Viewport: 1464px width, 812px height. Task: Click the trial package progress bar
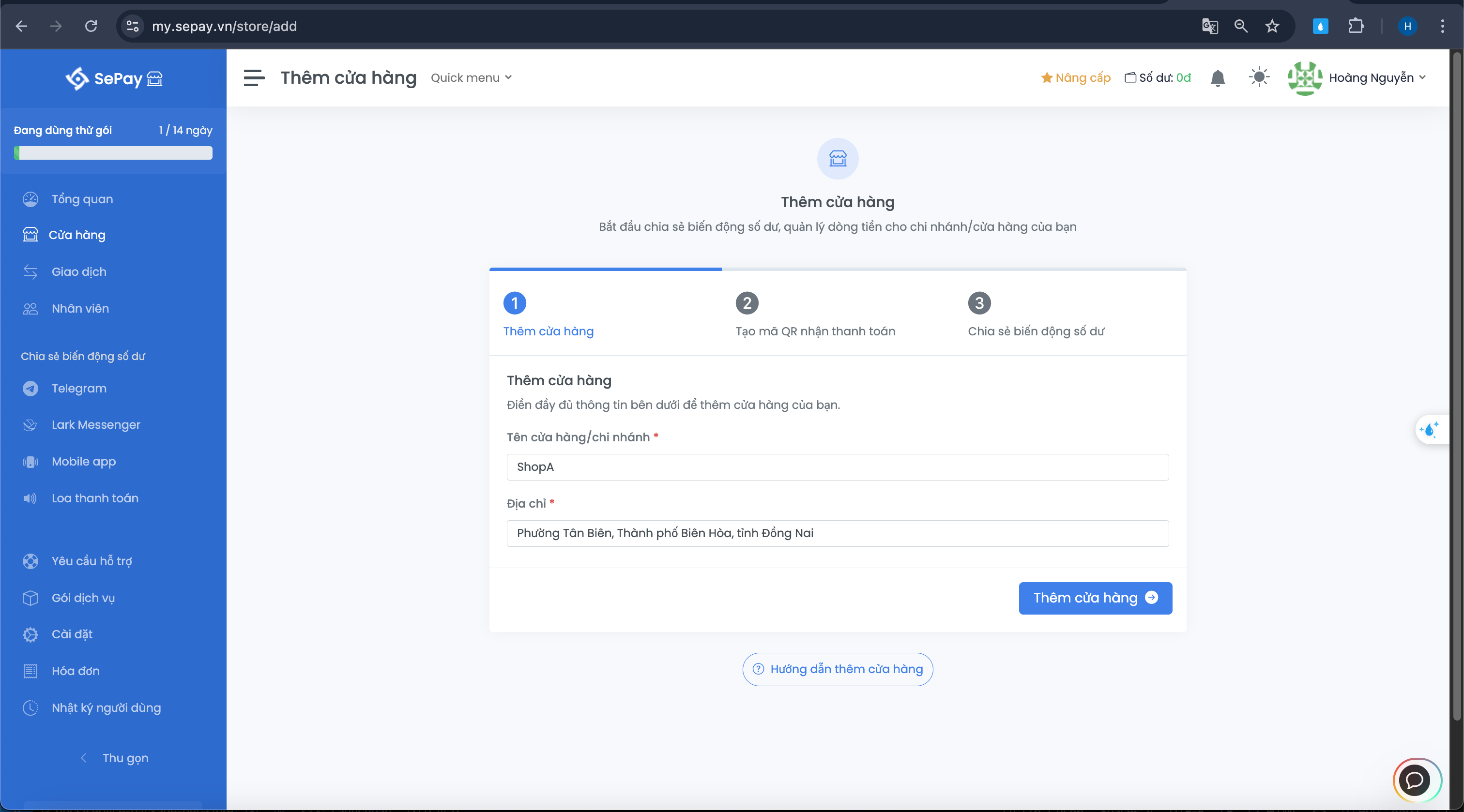tap(113, 153)
